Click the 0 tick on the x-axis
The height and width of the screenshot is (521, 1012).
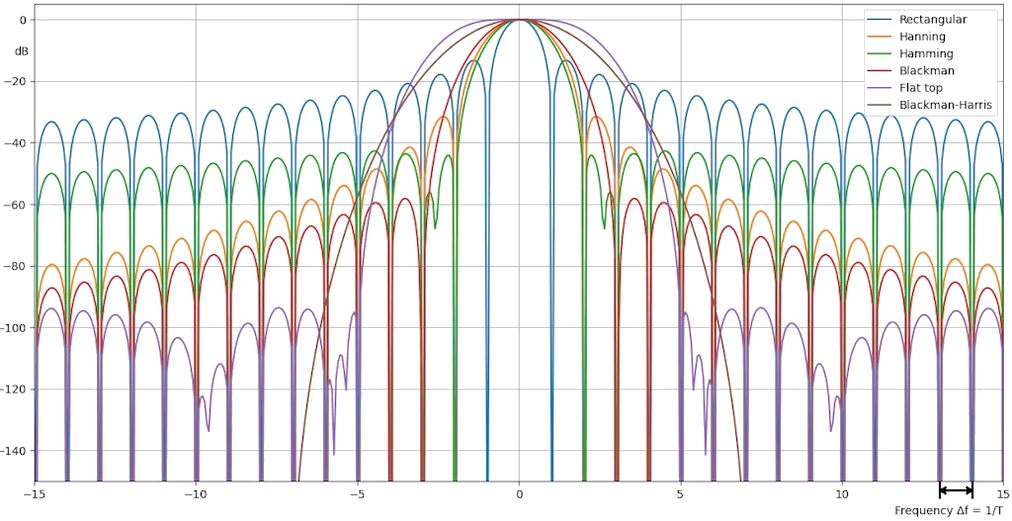(519, 494)
